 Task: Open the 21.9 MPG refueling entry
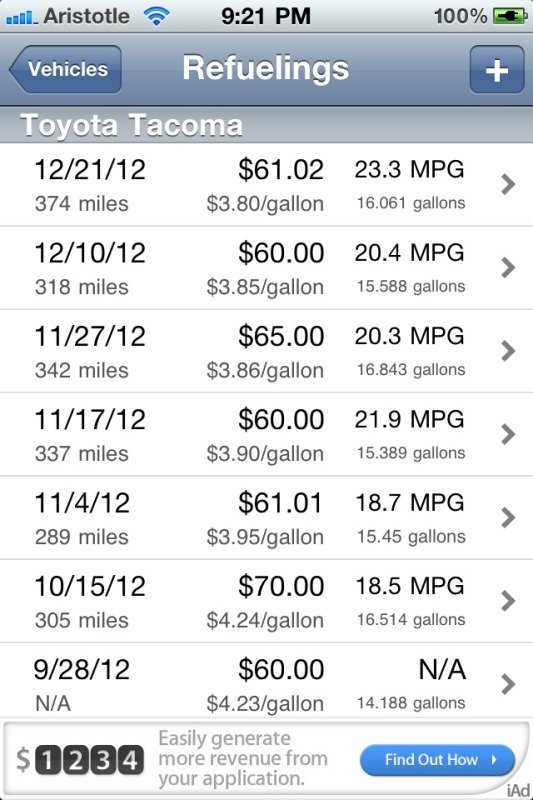click(x=266, y=434)
